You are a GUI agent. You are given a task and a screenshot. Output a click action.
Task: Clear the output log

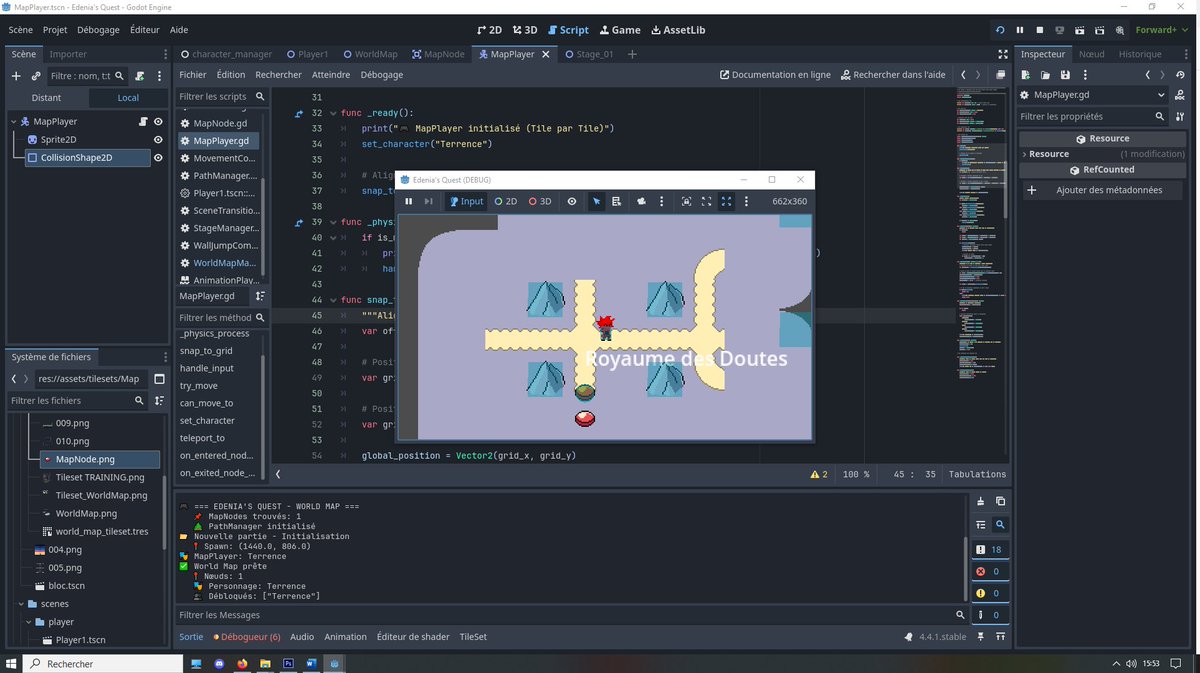point(981,501)
